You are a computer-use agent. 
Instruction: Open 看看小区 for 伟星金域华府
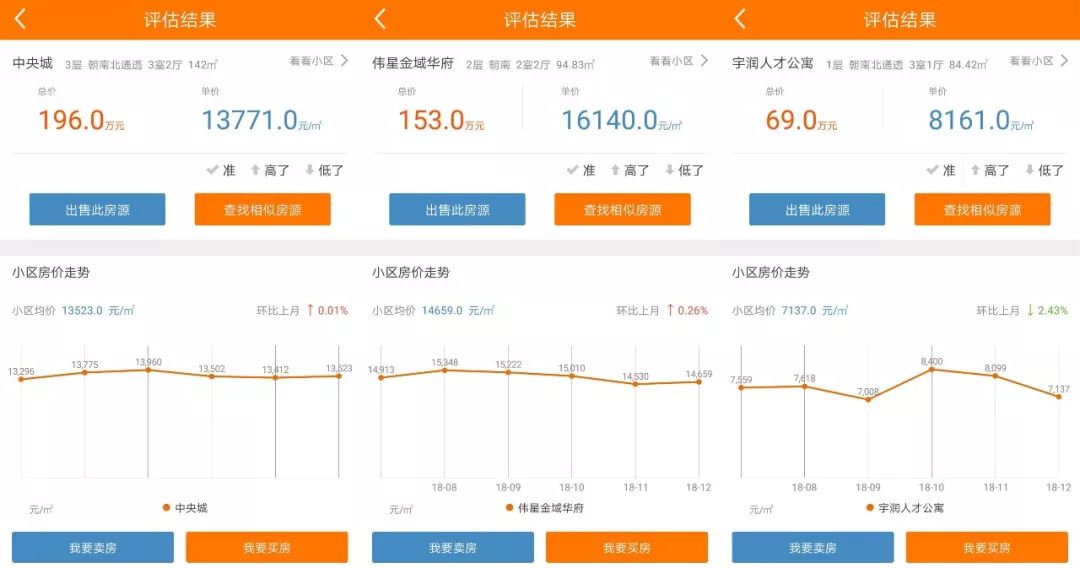(679, 61)
